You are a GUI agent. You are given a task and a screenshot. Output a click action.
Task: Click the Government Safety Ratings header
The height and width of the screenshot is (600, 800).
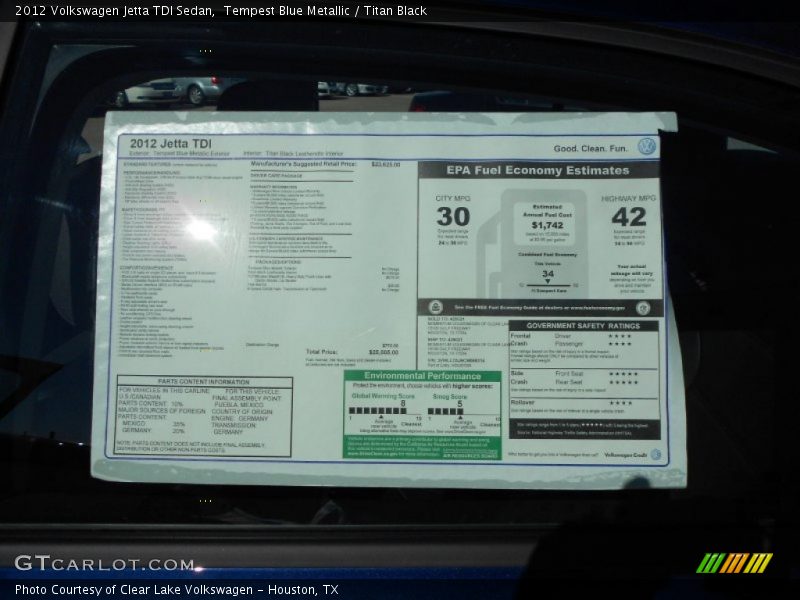coord(584,325)
